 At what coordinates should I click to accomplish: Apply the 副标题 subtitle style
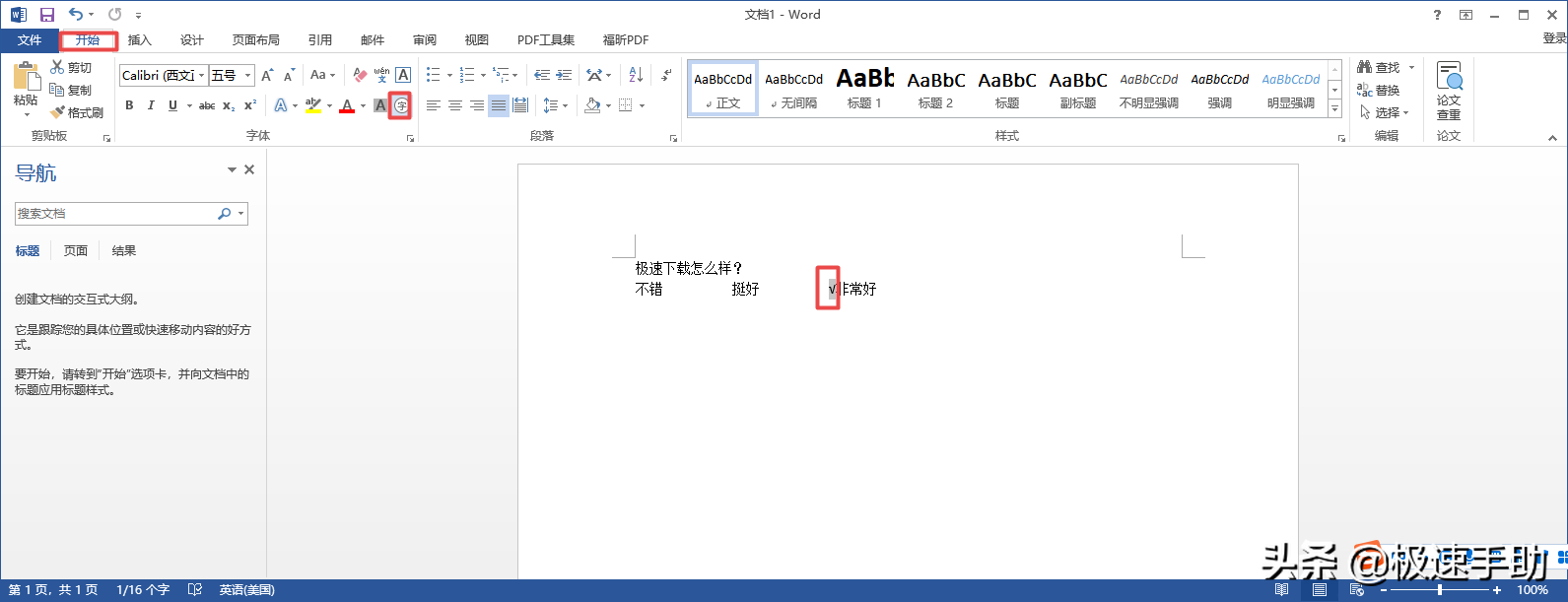pyautogui.click(x=1078, y=89)
